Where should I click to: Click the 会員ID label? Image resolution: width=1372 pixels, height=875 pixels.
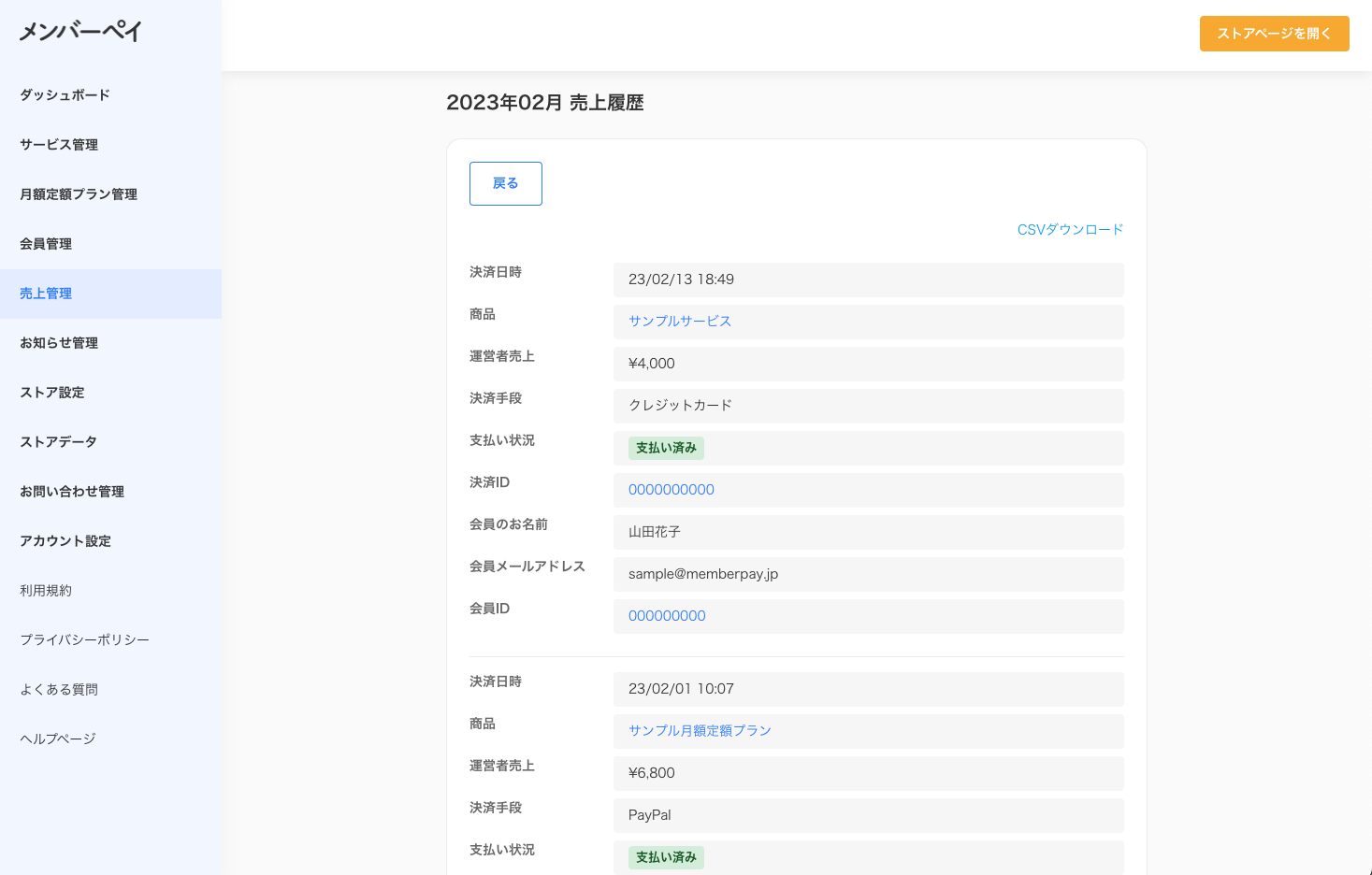pos(489,609)
